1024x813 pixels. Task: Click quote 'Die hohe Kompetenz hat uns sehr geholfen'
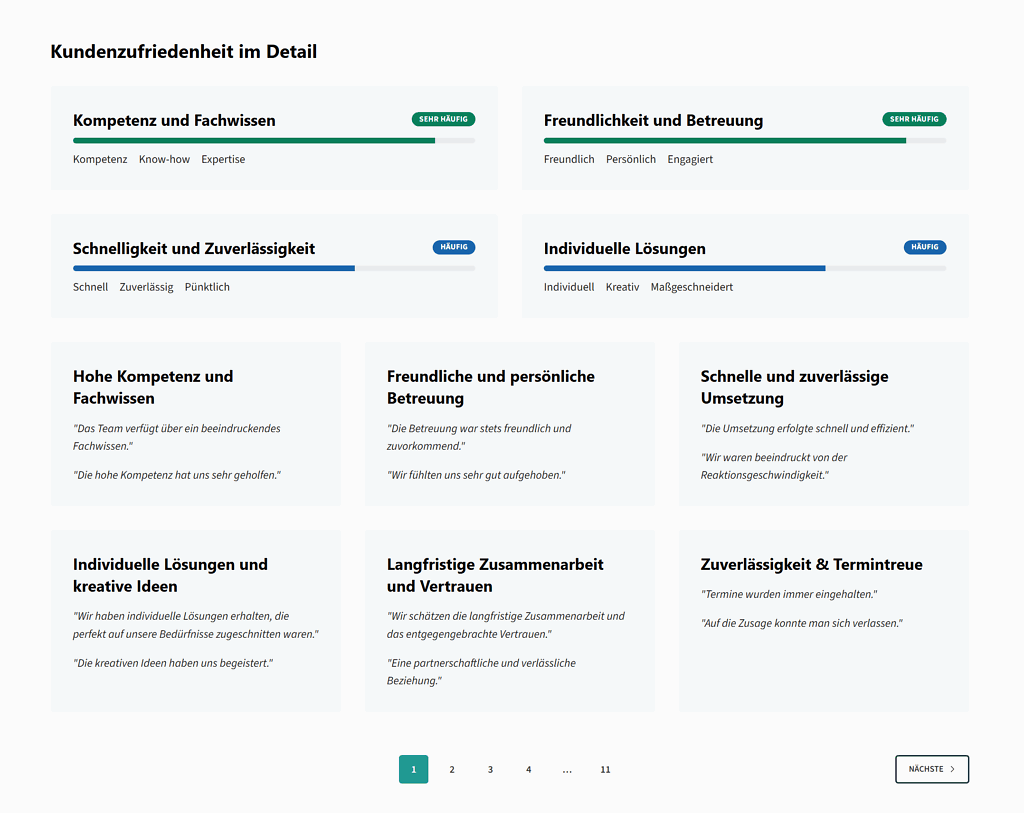[x=177, y=475]
